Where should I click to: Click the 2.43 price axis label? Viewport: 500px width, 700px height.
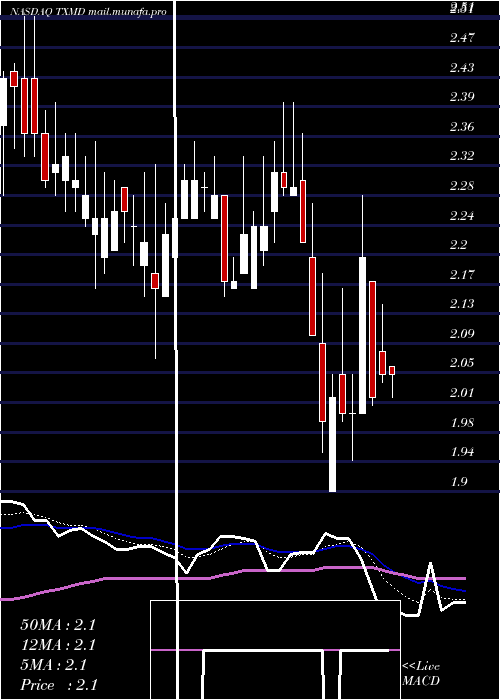tap(462, 67)
